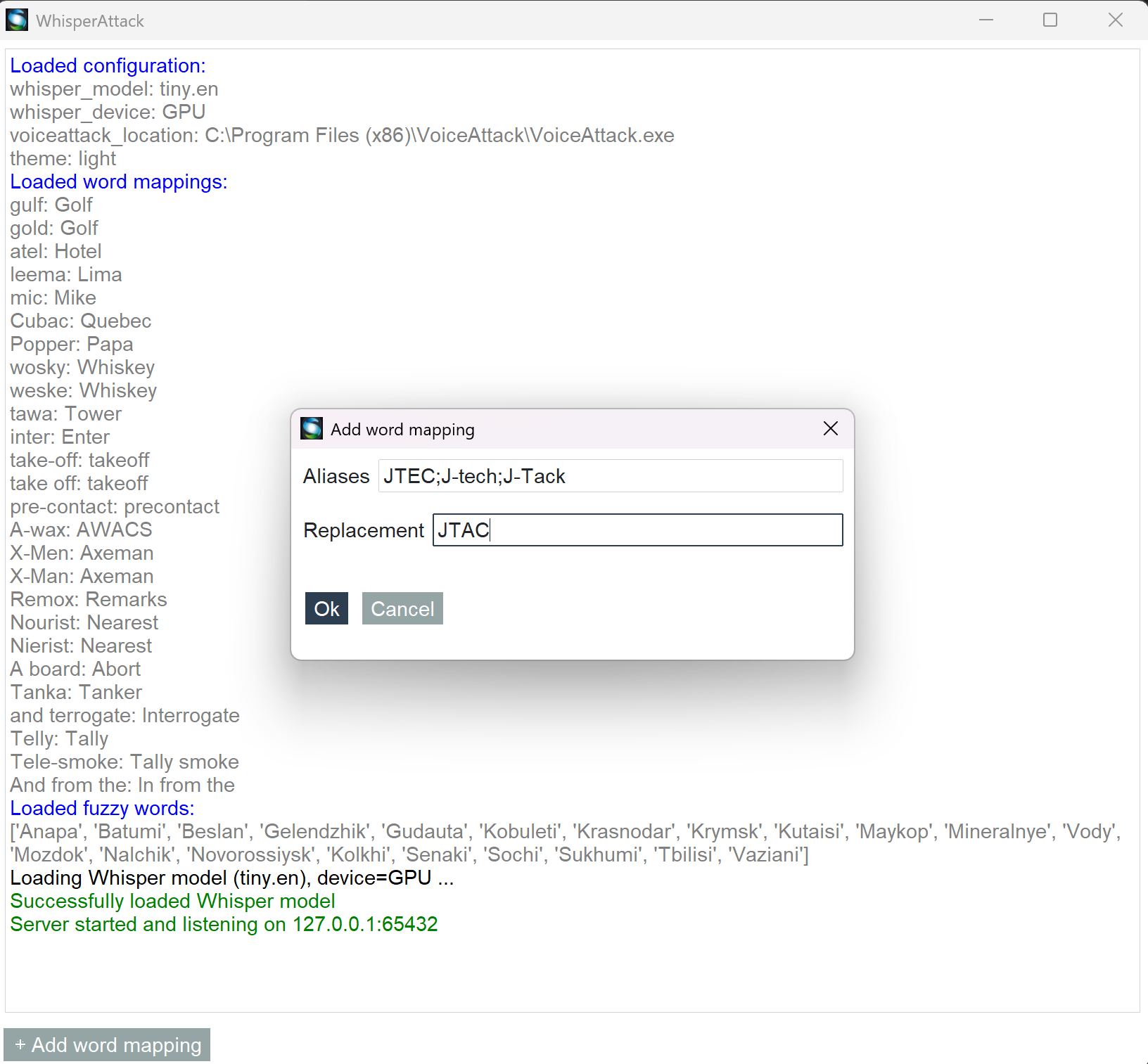This screenshot has width=1148, height=1064.
Task: Select the 'mic: Mike' mapping line
Action: pos(53,297)
